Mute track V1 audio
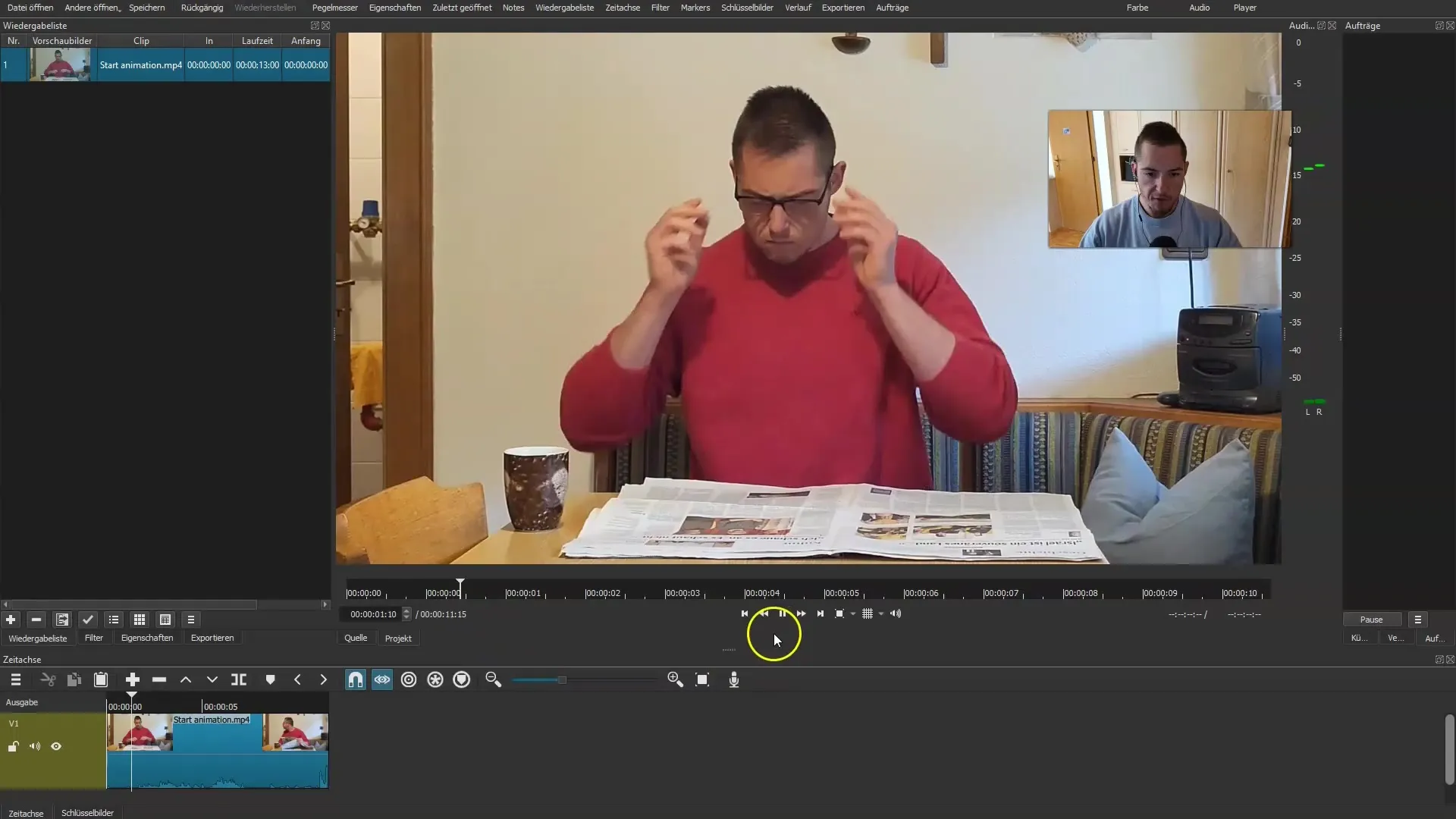The image size is (1456, 819). point(35,747)
